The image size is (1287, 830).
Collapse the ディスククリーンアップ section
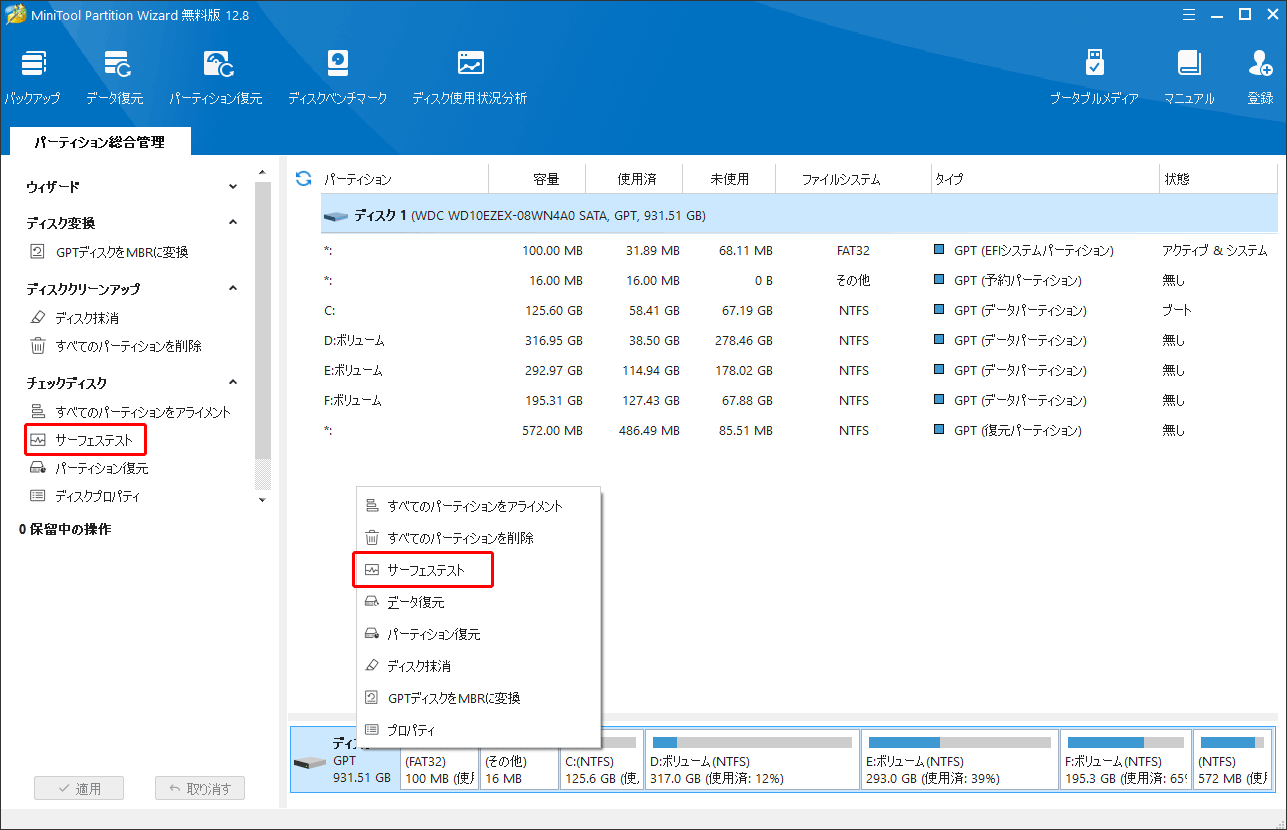(233, 289)
